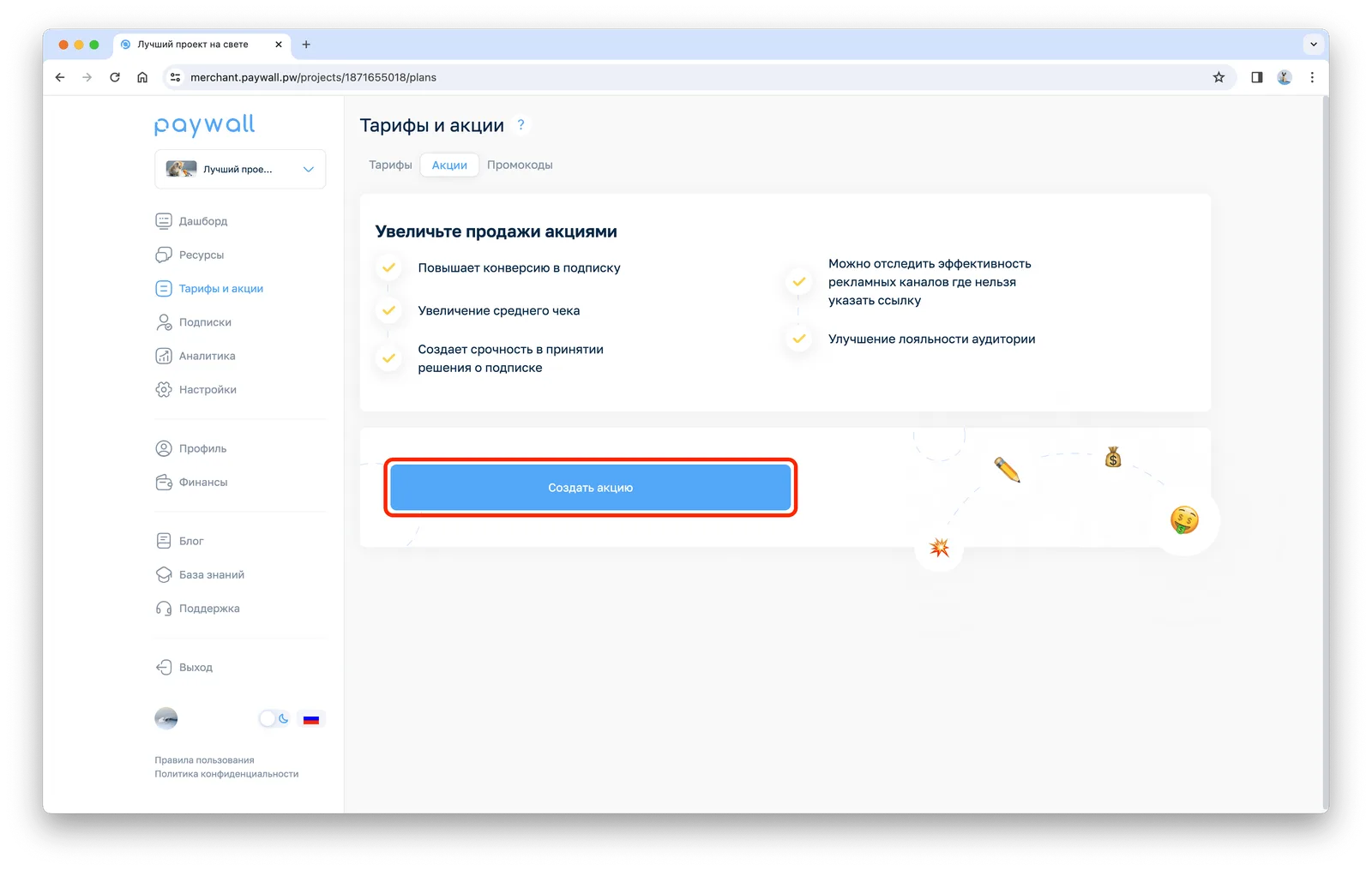Open the browser tab list chevron
Screen dimensions: 1372x870
coord(1313,44)
